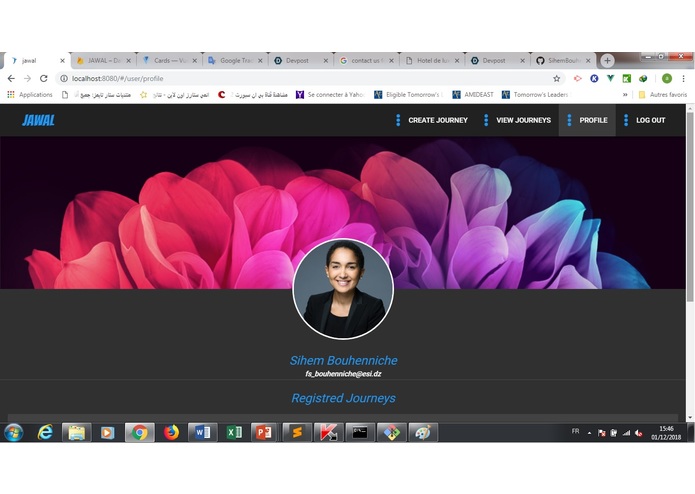This screenshot has height=494, width=695.
Task: Click the FR language indicator
Action: click(575, 431)
